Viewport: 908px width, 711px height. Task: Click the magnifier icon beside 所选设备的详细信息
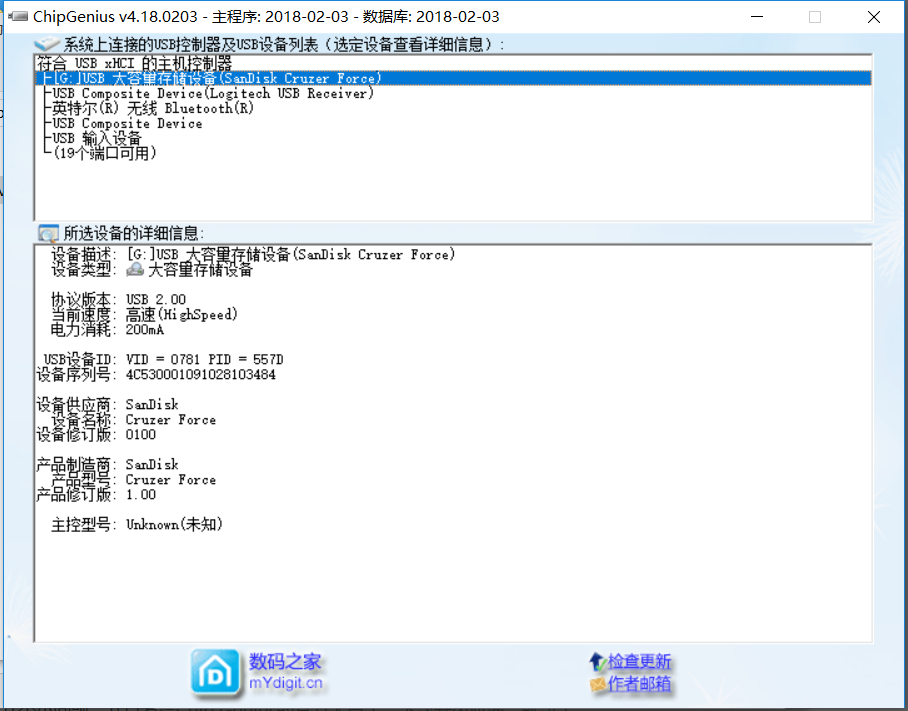click(x=47, y=232)
